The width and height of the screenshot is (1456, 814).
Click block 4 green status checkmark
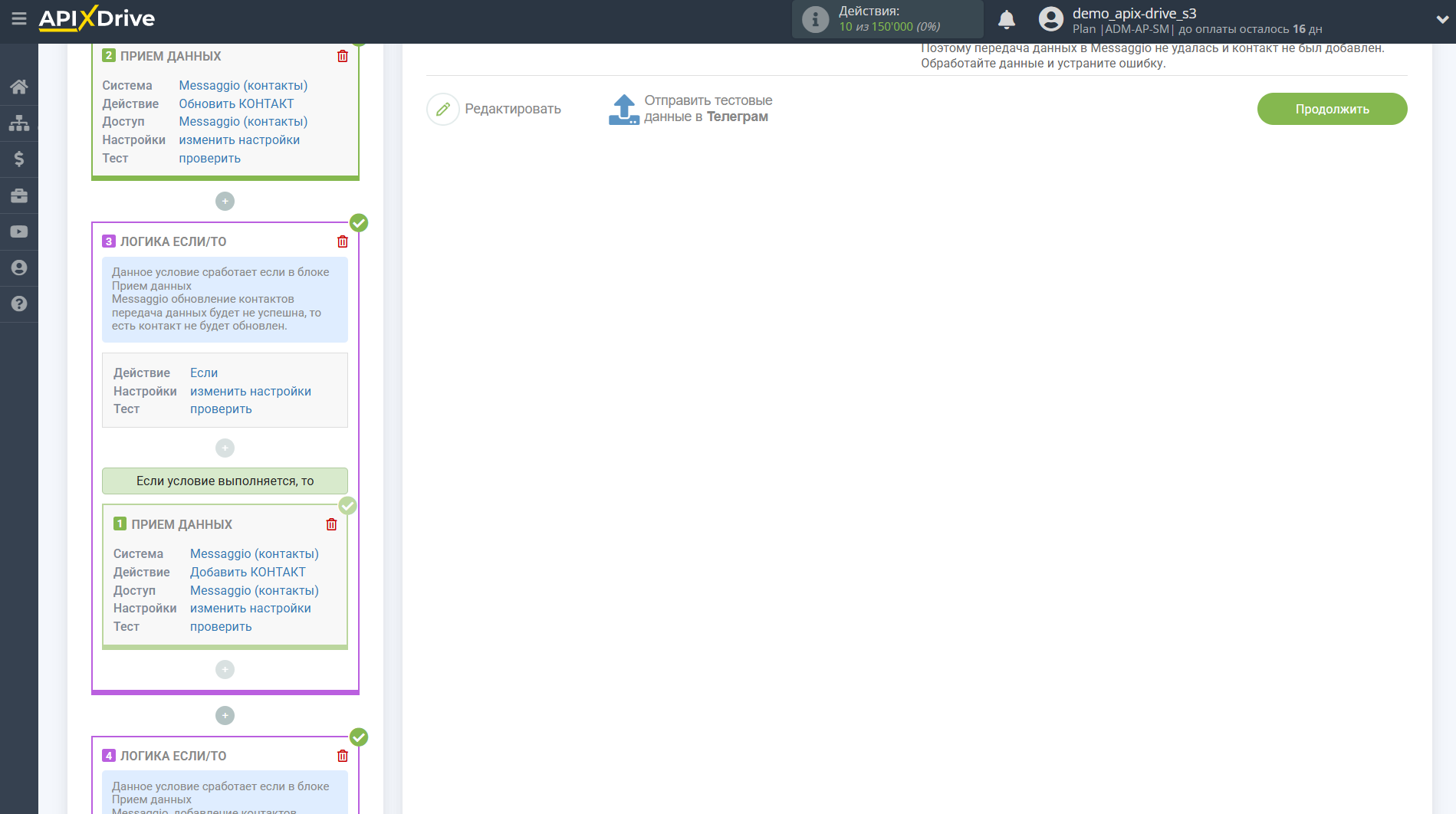click(x=359, y=737)
